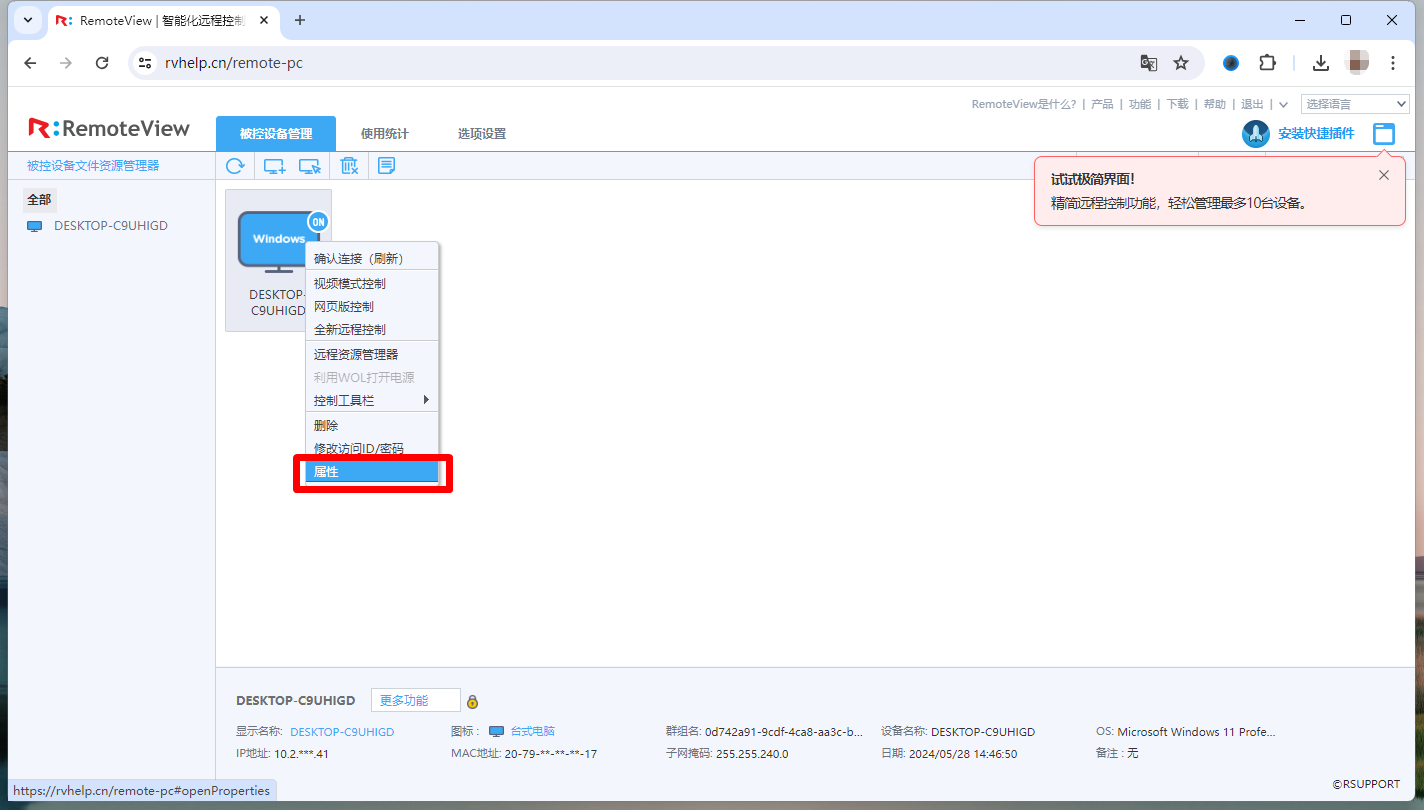Select 视频模式控制 in context menu
Screen dimensions: 1424x810
pyautogui.click(x=372, y=283)
